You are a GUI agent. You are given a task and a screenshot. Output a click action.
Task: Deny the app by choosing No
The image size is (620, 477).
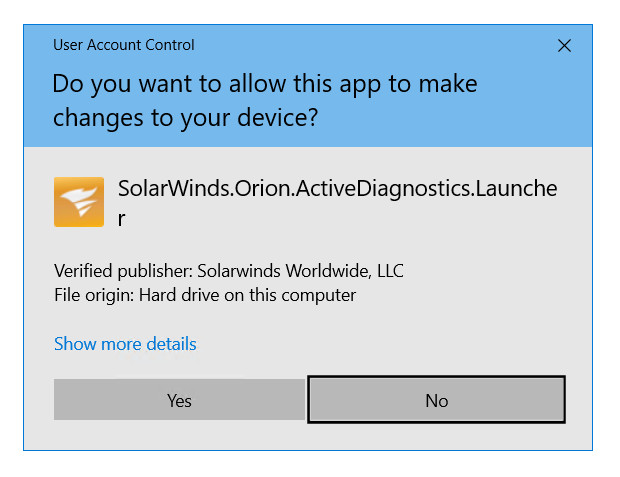point(437,400)
